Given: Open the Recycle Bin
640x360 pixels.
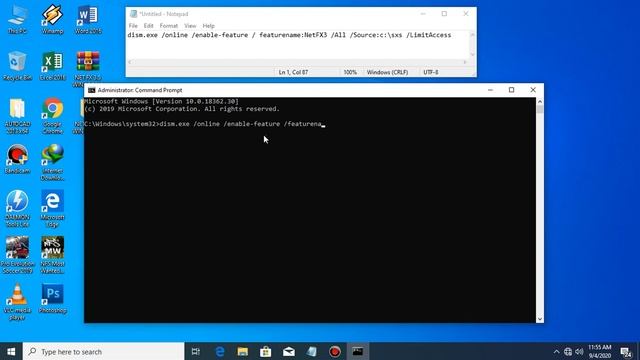Looking at the screenshot, I should 17,65.
